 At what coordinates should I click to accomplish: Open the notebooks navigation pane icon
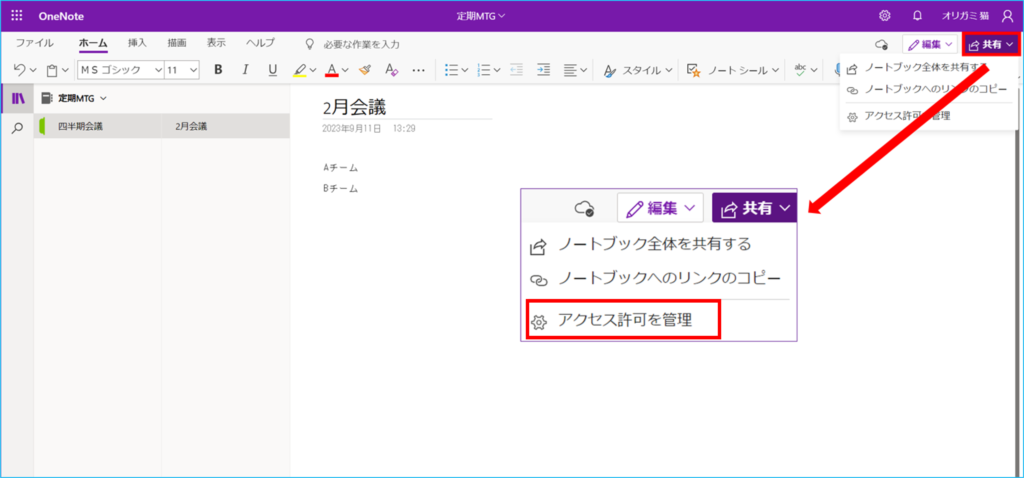point(17,99)
